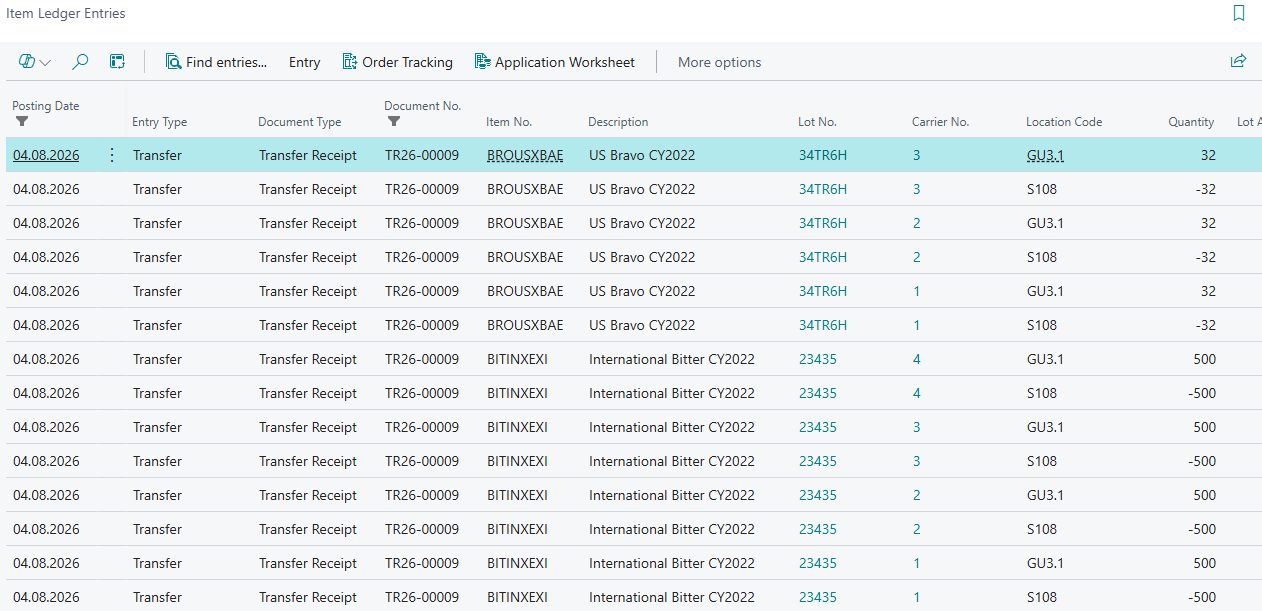The width and height of the screenshot is (1262, 611).
Task: Open lot 34TR6H in the selected row
Action: click(x=823, y=155)
